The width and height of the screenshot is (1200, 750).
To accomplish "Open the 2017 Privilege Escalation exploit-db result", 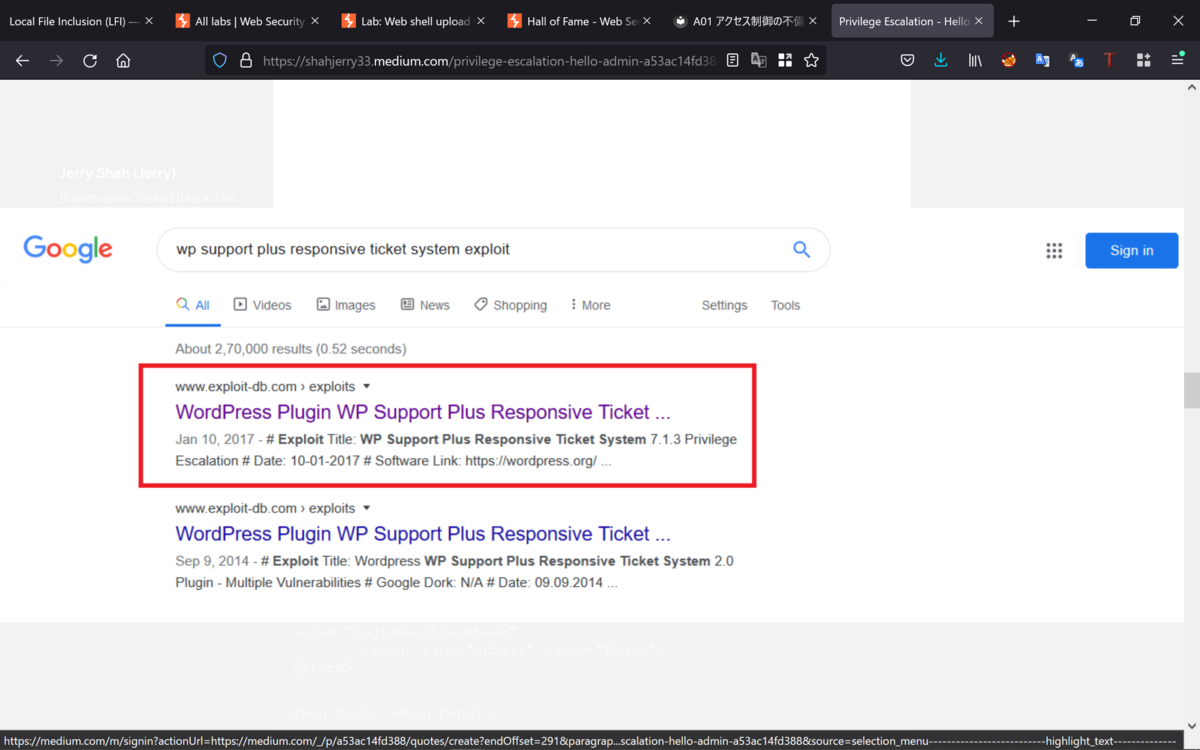I will coord(422,412).
